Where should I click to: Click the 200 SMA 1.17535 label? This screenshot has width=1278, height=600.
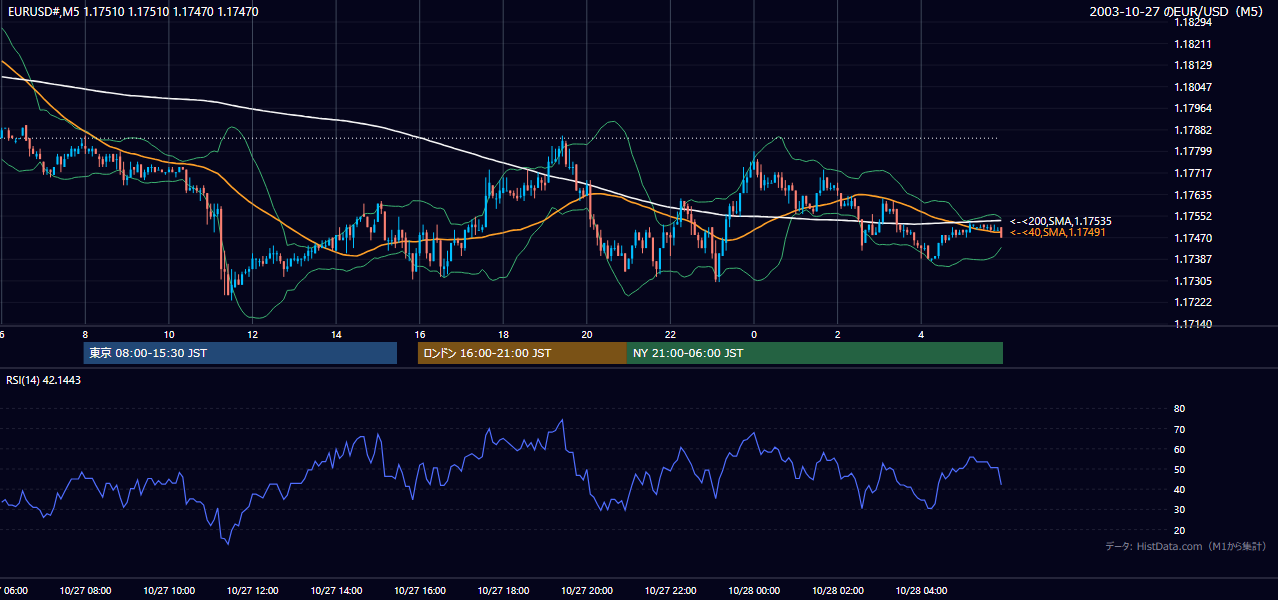click(1061, 221)
